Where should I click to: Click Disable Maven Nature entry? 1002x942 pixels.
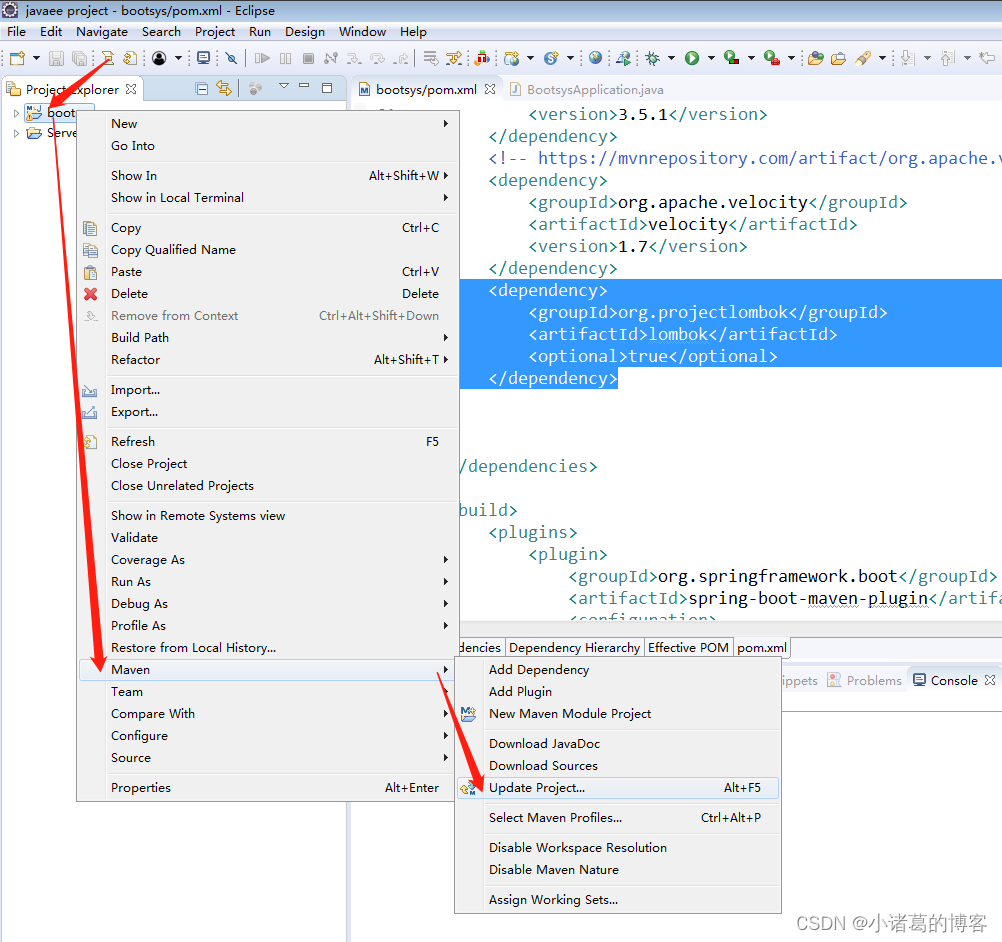618,870
